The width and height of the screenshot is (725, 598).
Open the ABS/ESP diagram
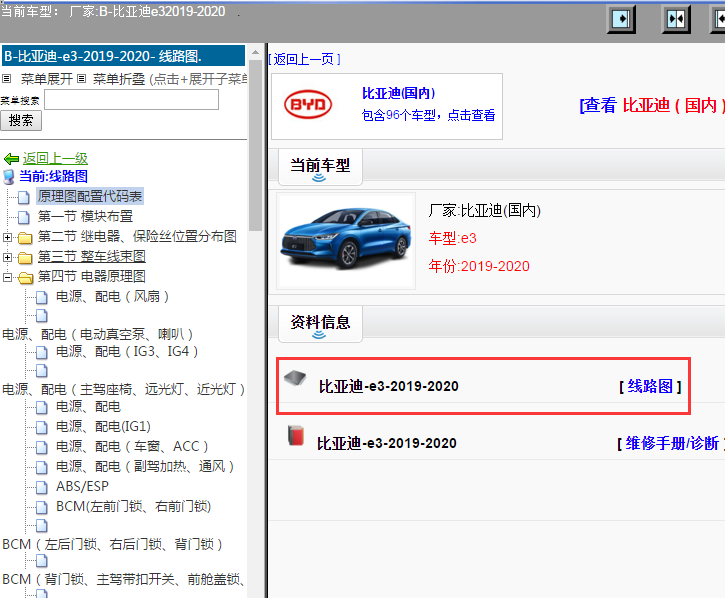[82, 486]
